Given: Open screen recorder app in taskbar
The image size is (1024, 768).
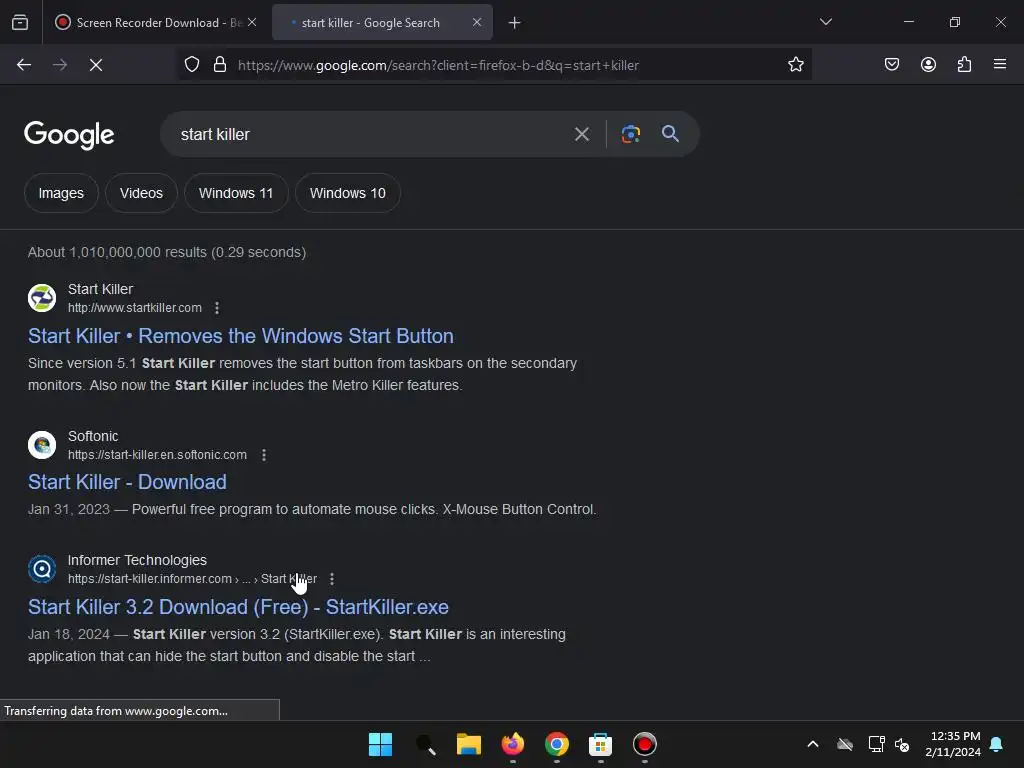Looking at the screenshot, I should [645, 744].
